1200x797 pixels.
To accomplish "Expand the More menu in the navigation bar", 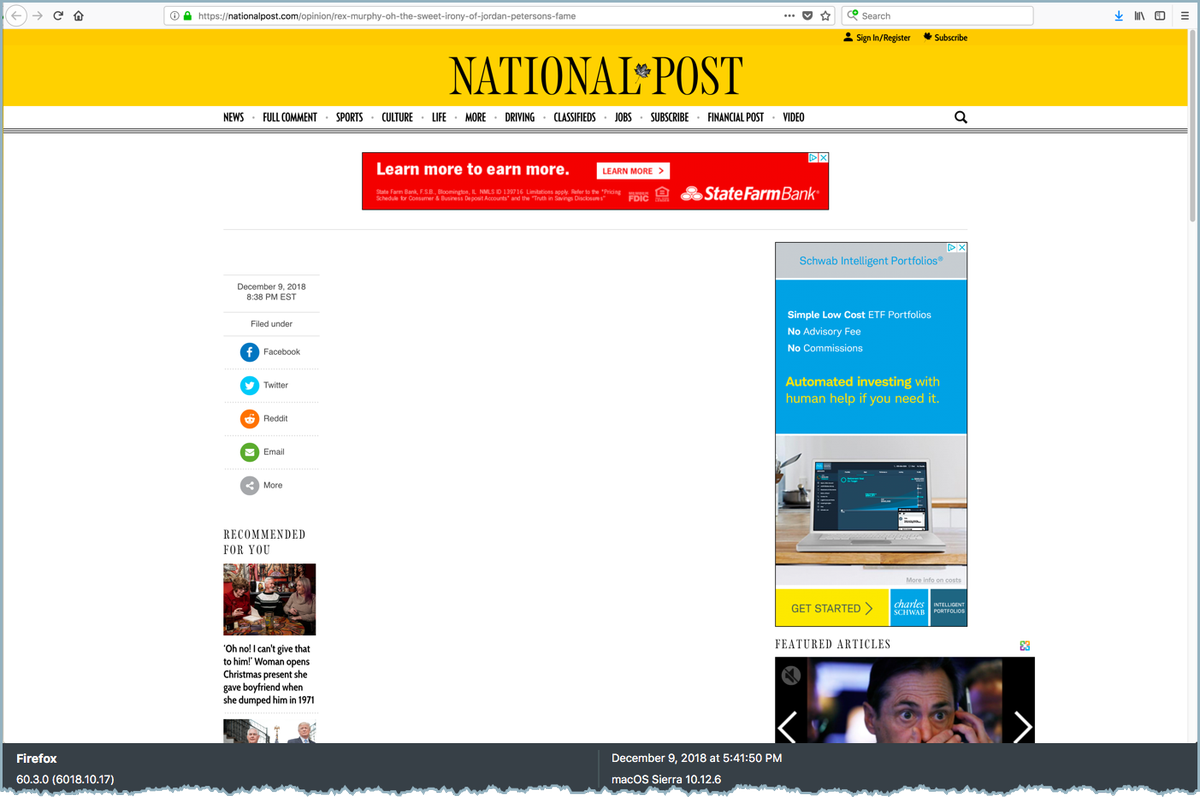I will [x=475, y=117].
